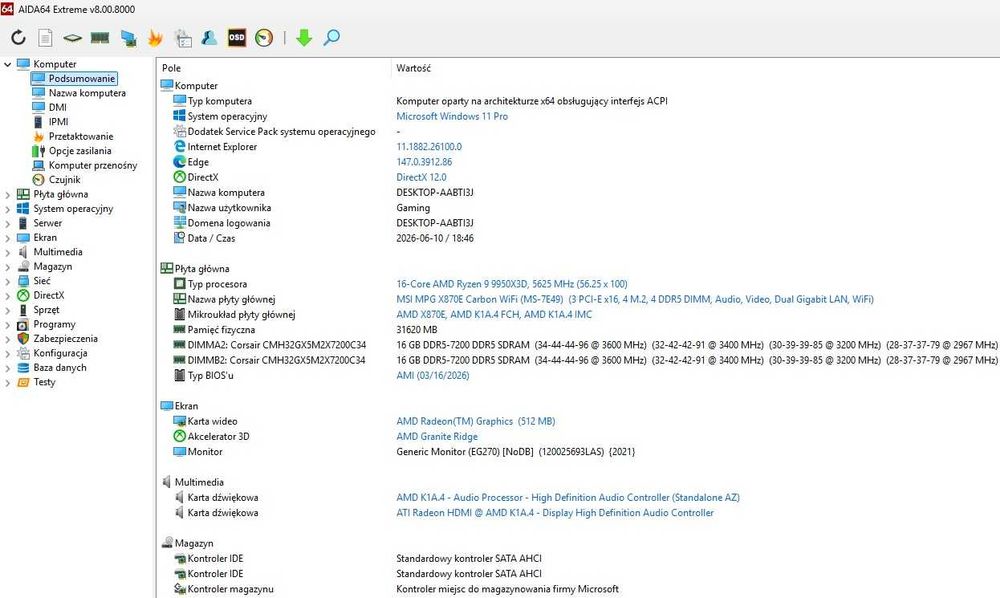The width and height of the screenshot is (1000, 598).
Task: Click the computer monitor toolbar icon
Action: (128, 38)
